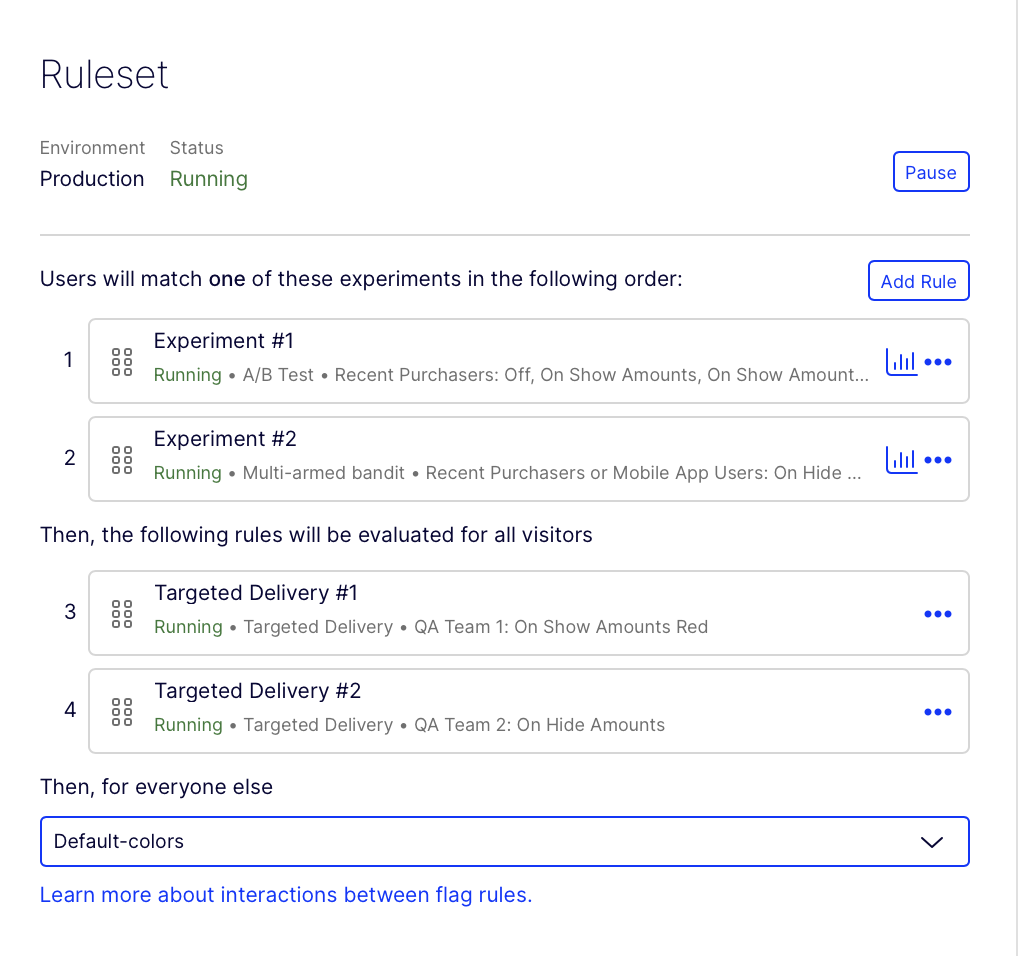View results chart for Experiment #2

point(901,460)
